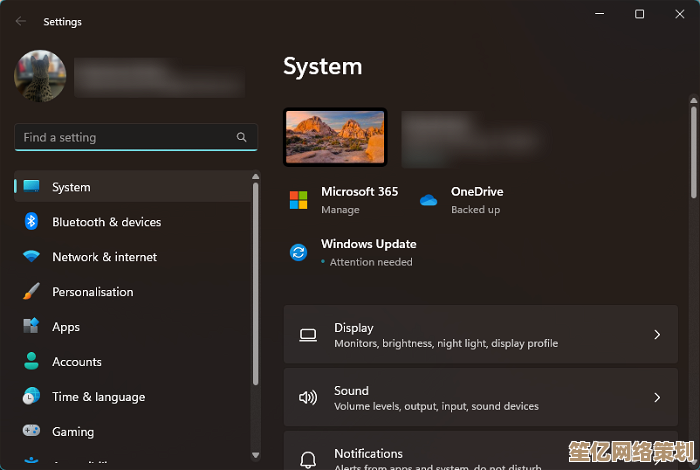Click the back arrow in Settings header
The width and height of the screenshot is (700, 470).
(x=21, y=21)
